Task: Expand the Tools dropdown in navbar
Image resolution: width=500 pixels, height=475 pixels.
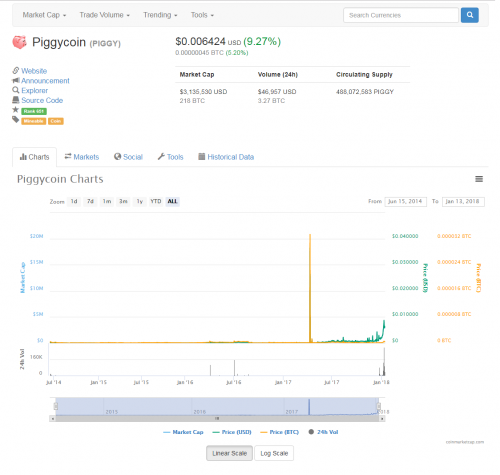Action: pos(202,15)
